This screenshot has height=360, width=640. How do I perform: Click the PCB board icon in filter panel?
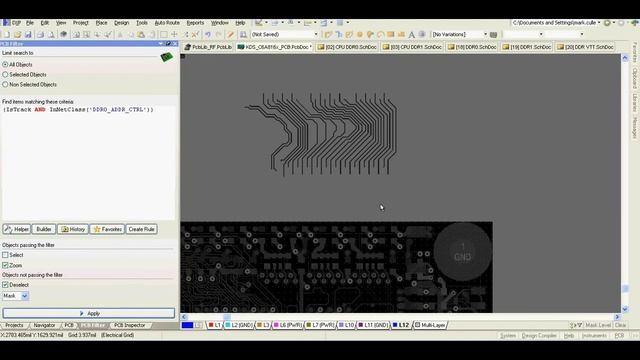[x=167, y=57]
